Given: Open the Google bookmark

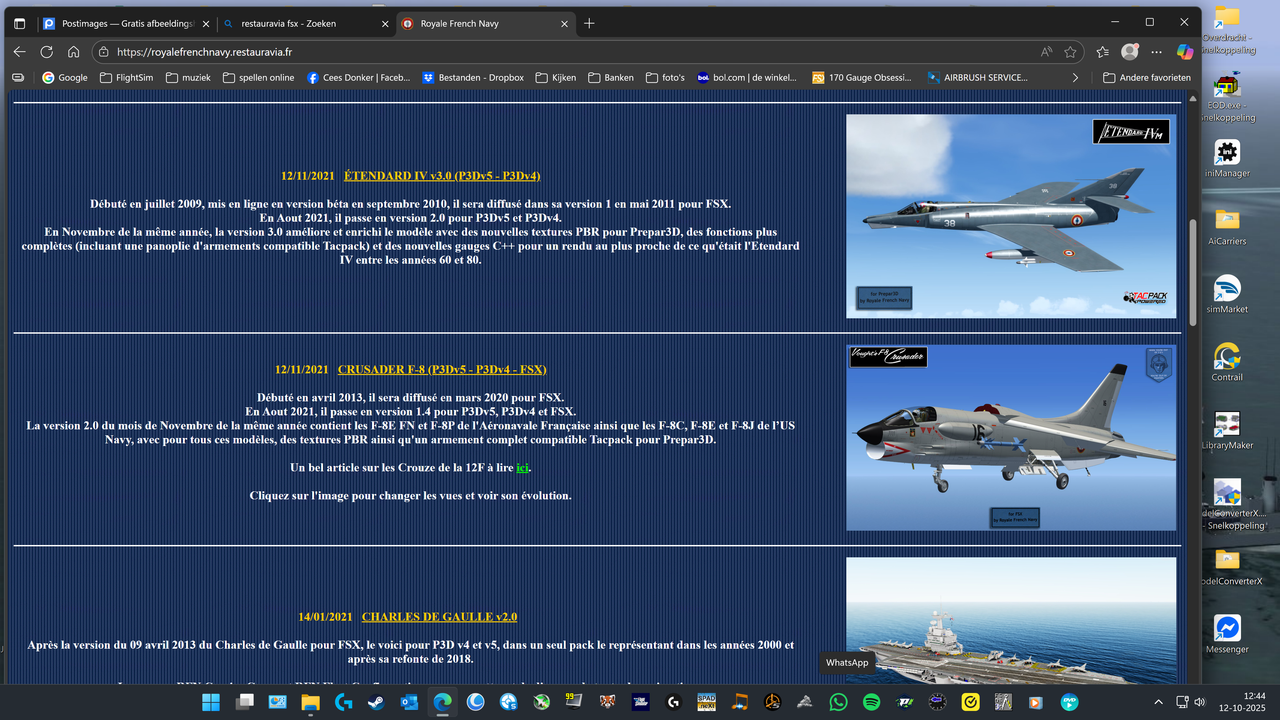Looking at the screenshot, I should 64,77.
